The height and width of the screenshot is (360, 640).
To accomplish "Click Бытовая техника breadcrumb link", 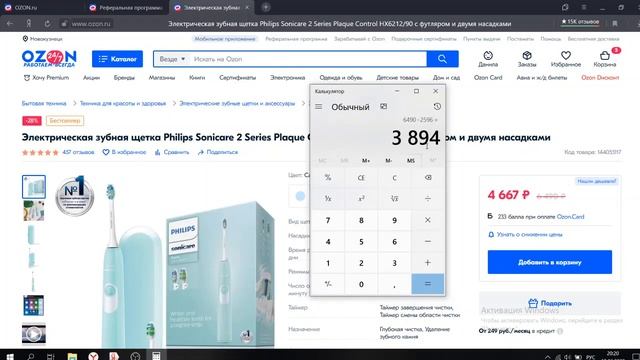I will click(44, 103).
